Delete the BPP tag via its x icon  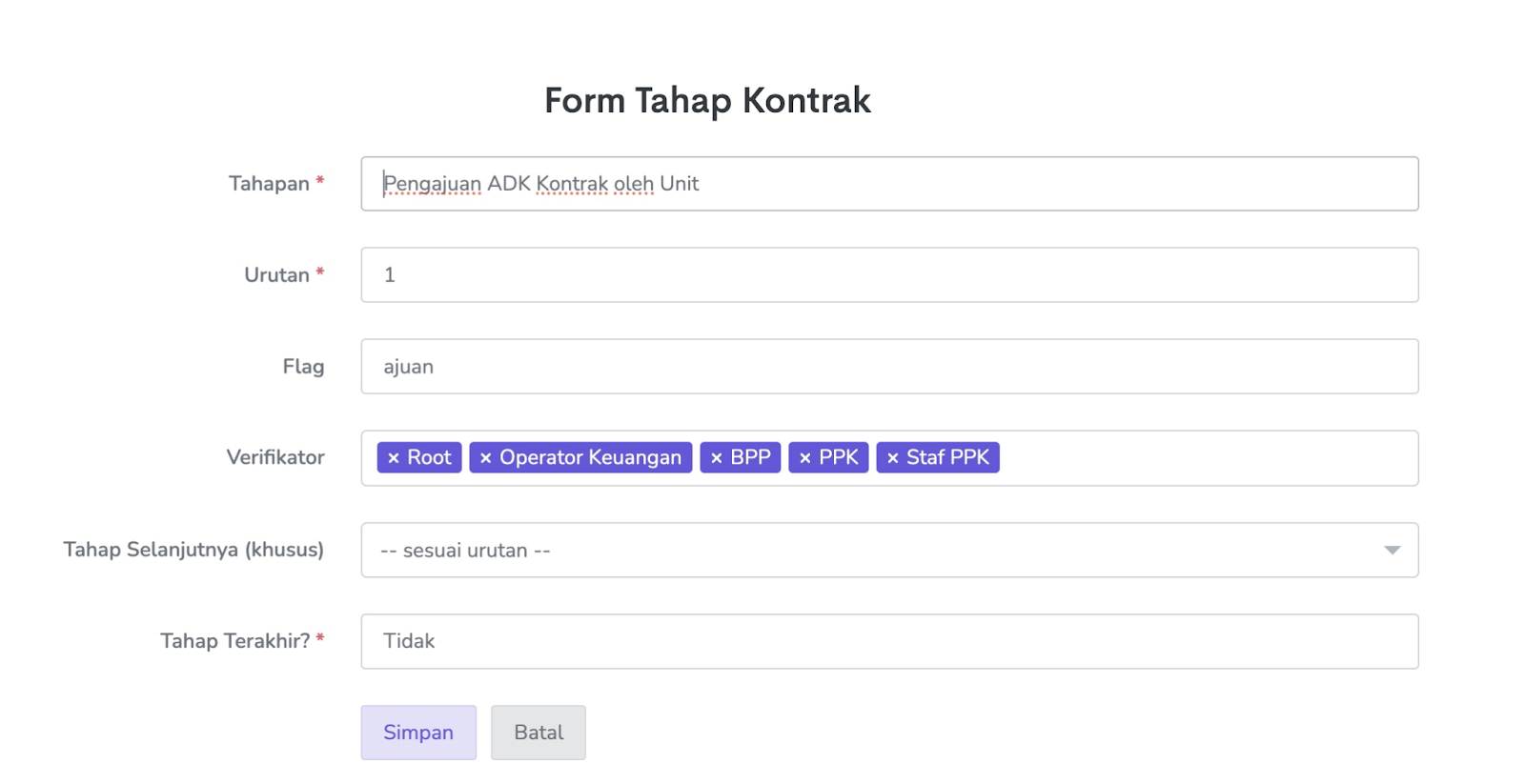click(x=716, y=458)
